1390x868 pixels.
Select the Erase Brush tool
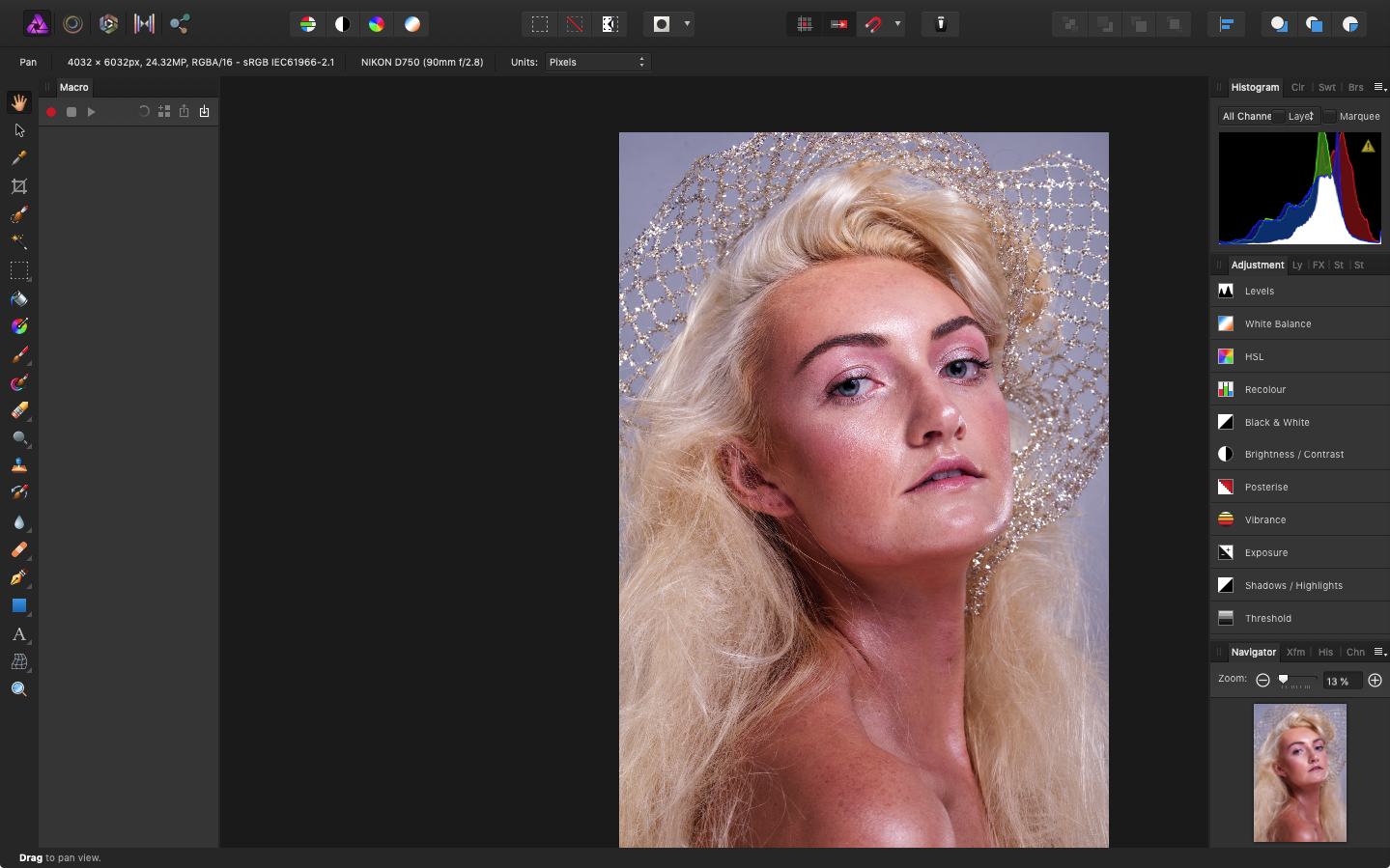[19, 410]
